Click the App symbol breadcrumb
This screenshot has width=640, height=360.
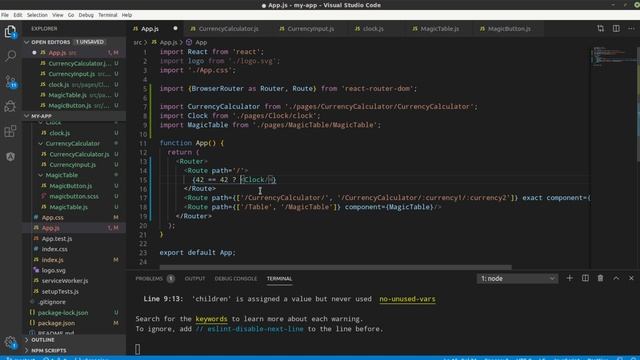(x=197, y=42)
